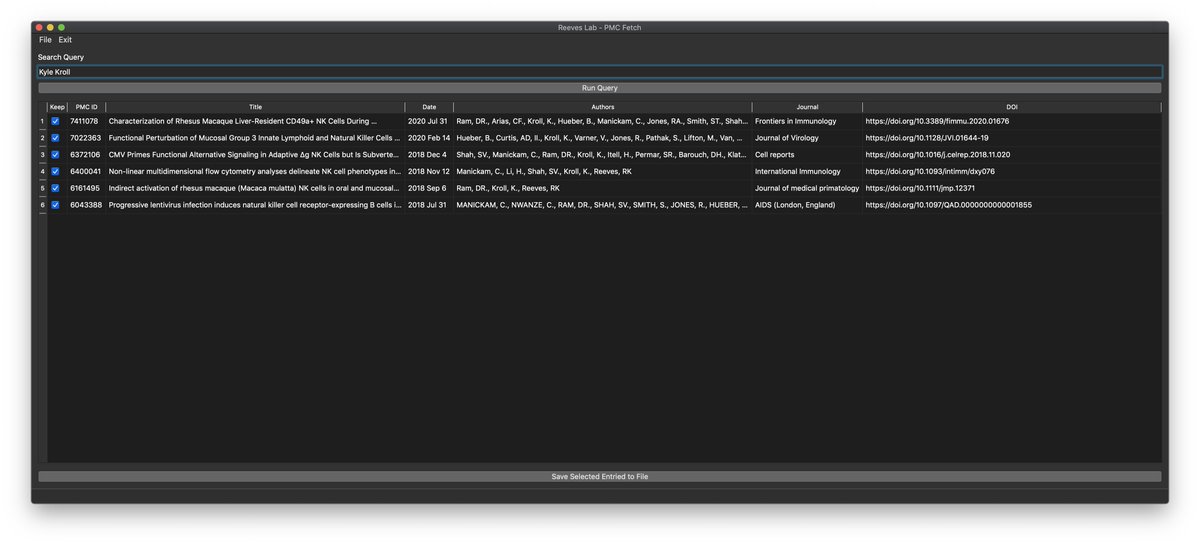Select journal cell Journal of Virology
This screenshot has width=1200, height=545.
807,138
